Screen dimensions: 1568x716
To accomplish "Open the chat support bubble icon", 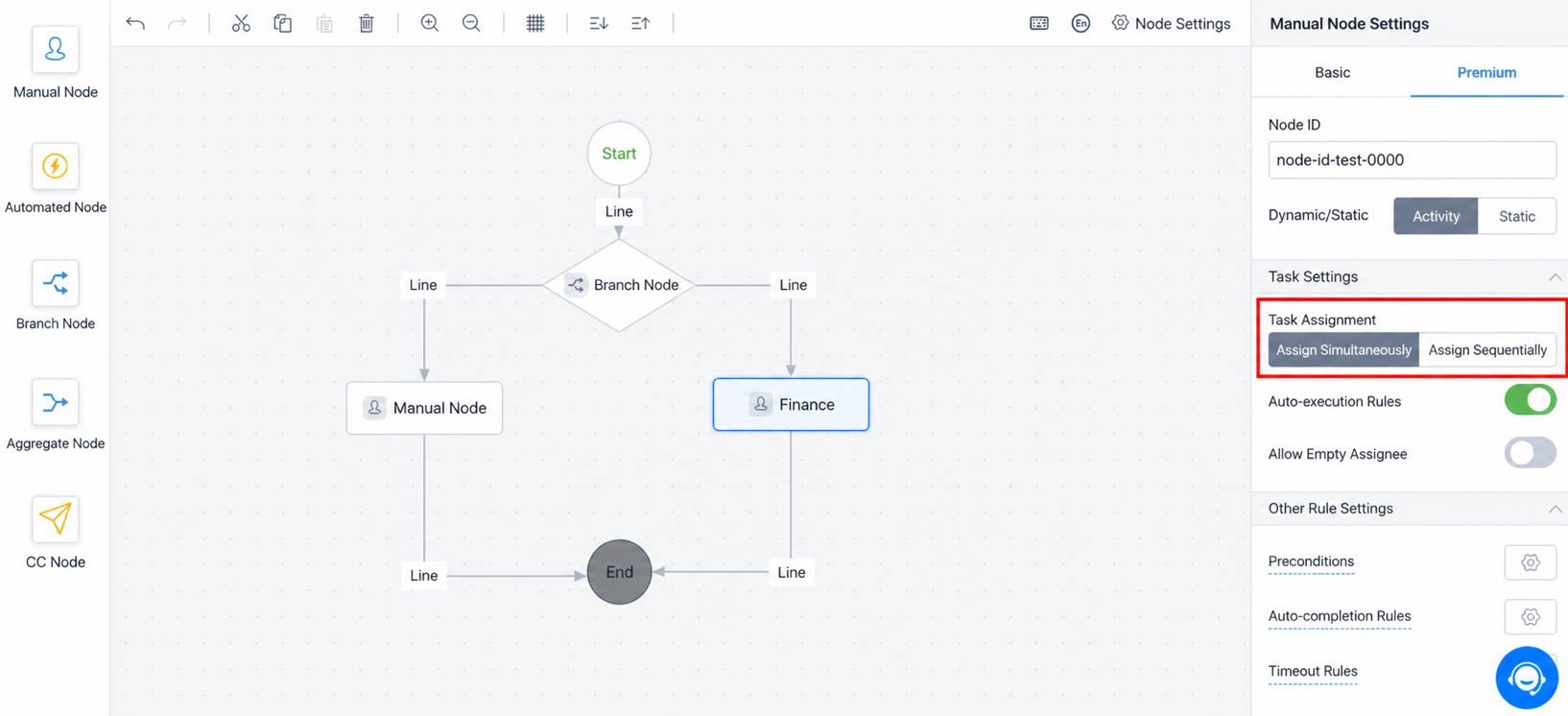I will (x=1527, y=678).
